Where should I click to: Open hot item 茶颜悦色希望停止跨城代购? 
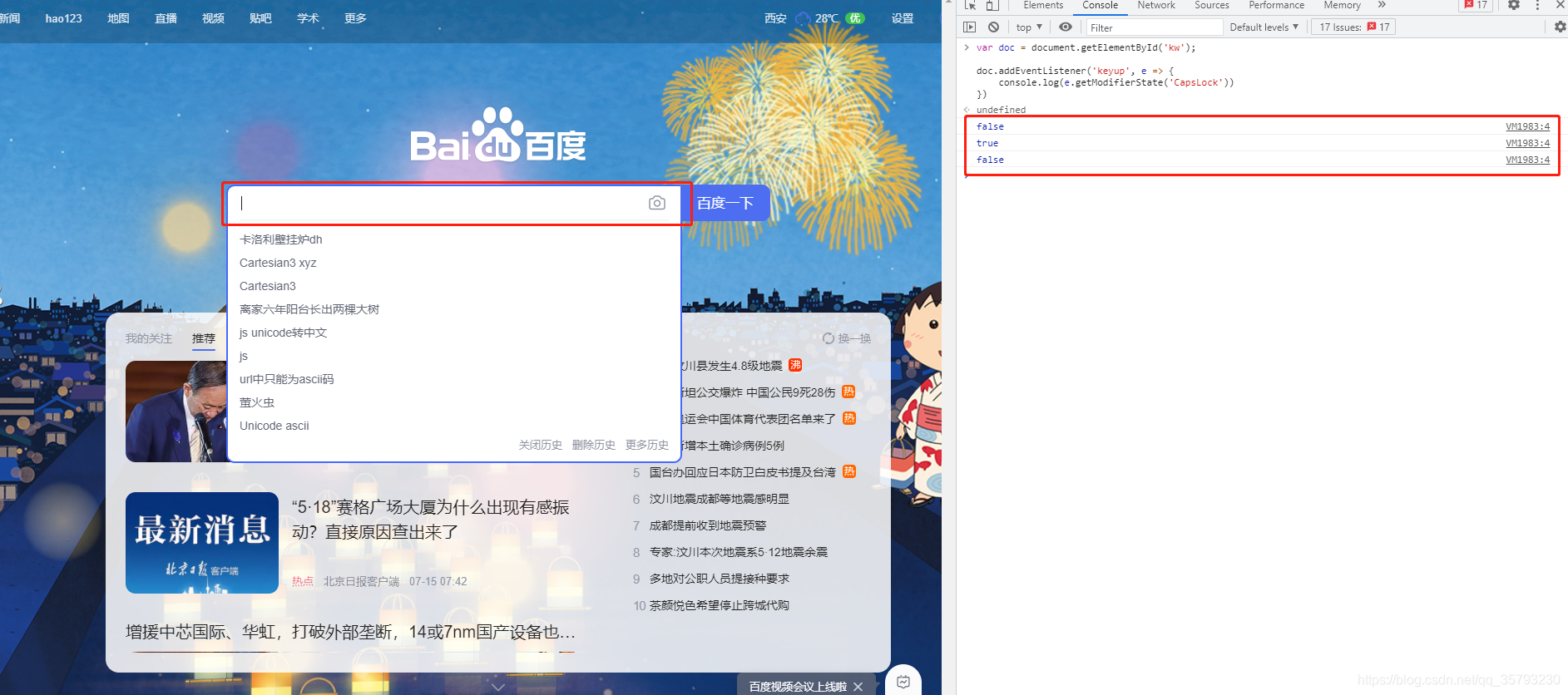pos(720,605)
